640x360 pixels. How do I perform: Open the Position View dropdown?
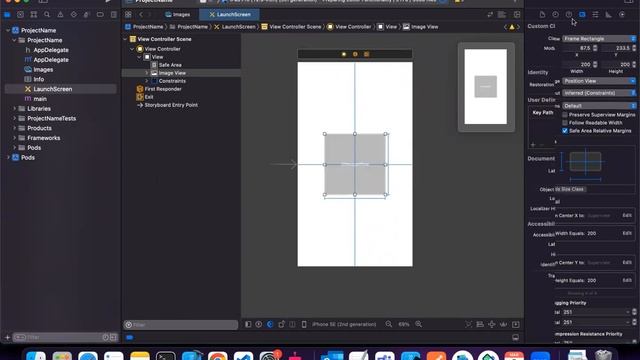599,81
